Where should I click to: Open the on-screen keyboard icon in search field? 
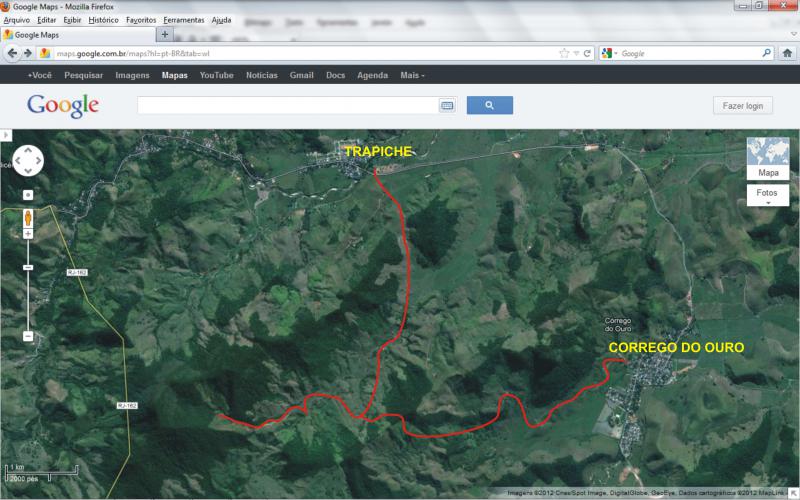click(447, 106)
